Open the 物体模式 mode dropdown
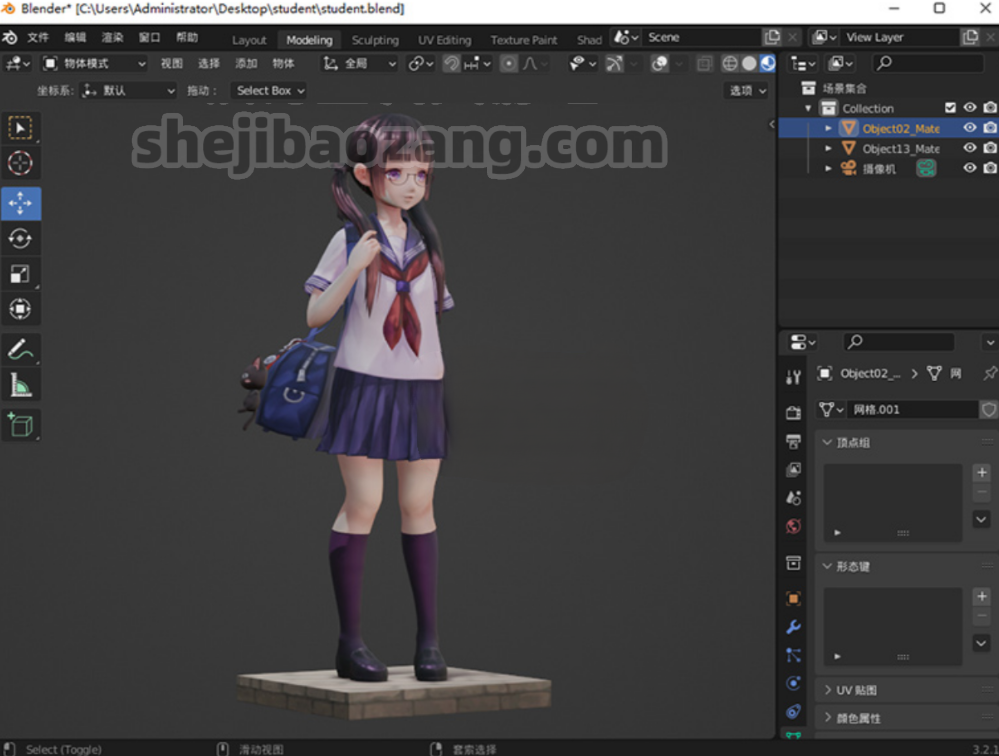This screenshot has width=999, height=756. pos(94,64)
